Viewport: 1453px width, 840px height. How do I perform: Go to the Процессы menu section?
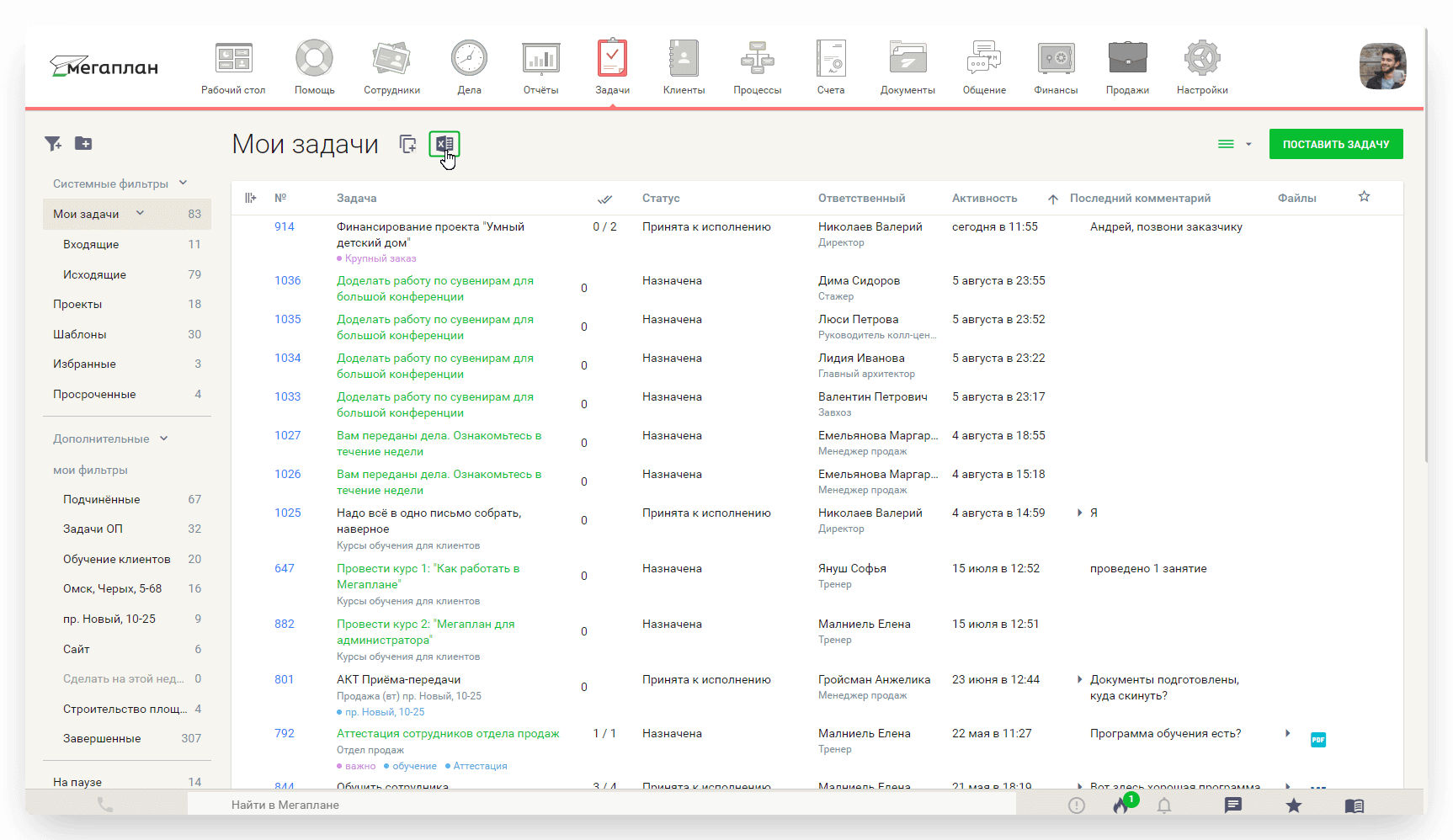pyautogui.click(x=757, y=67)
